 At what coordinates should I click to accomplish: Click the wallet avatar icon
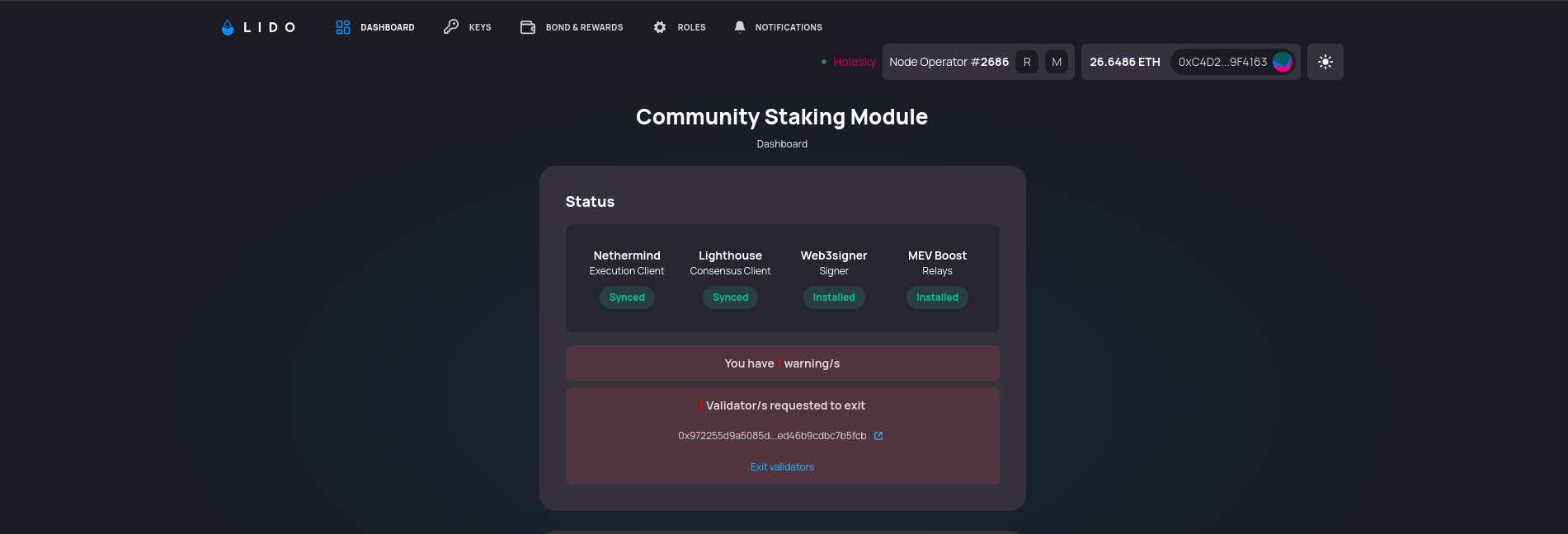[x=1283, y=62]
